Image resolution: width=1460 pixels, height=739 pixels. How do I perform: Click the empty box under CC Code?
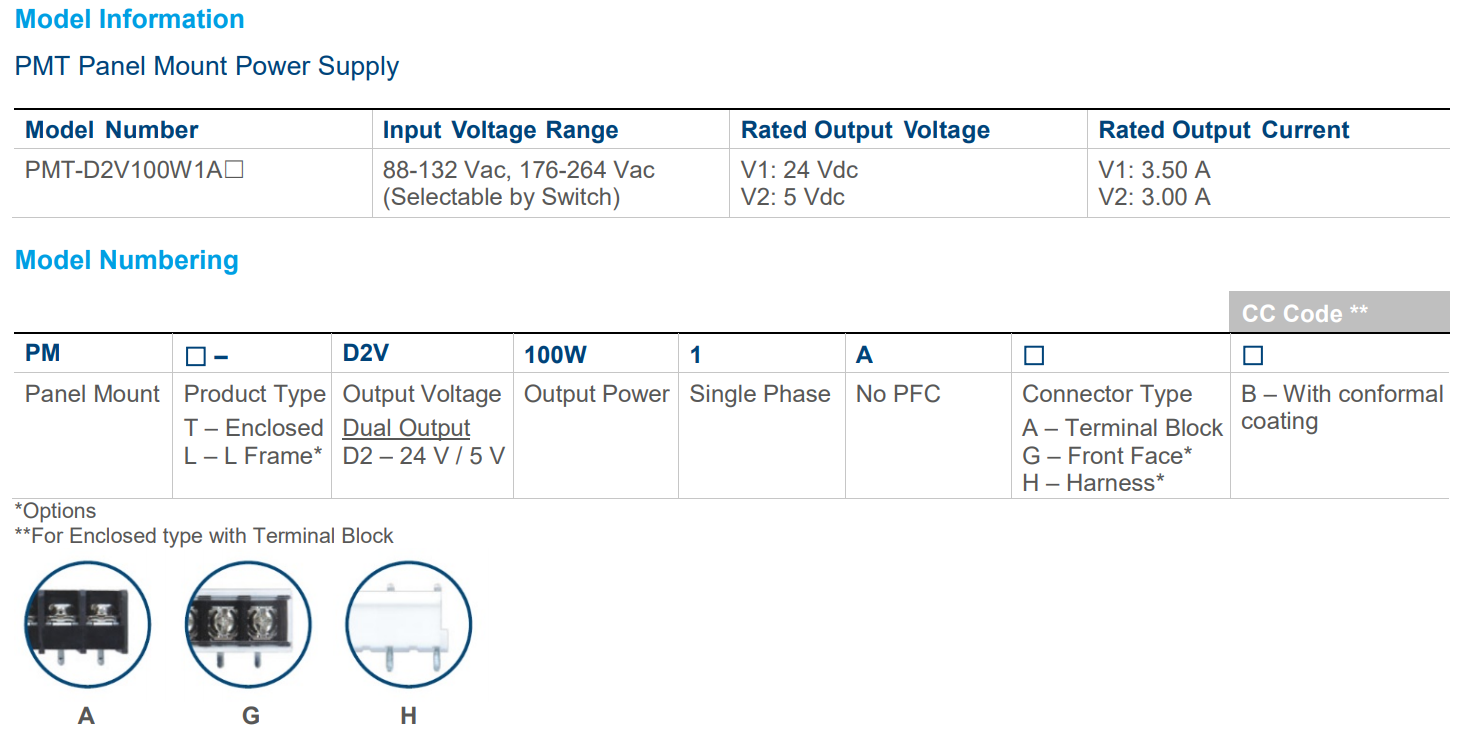click(1253, 355)
